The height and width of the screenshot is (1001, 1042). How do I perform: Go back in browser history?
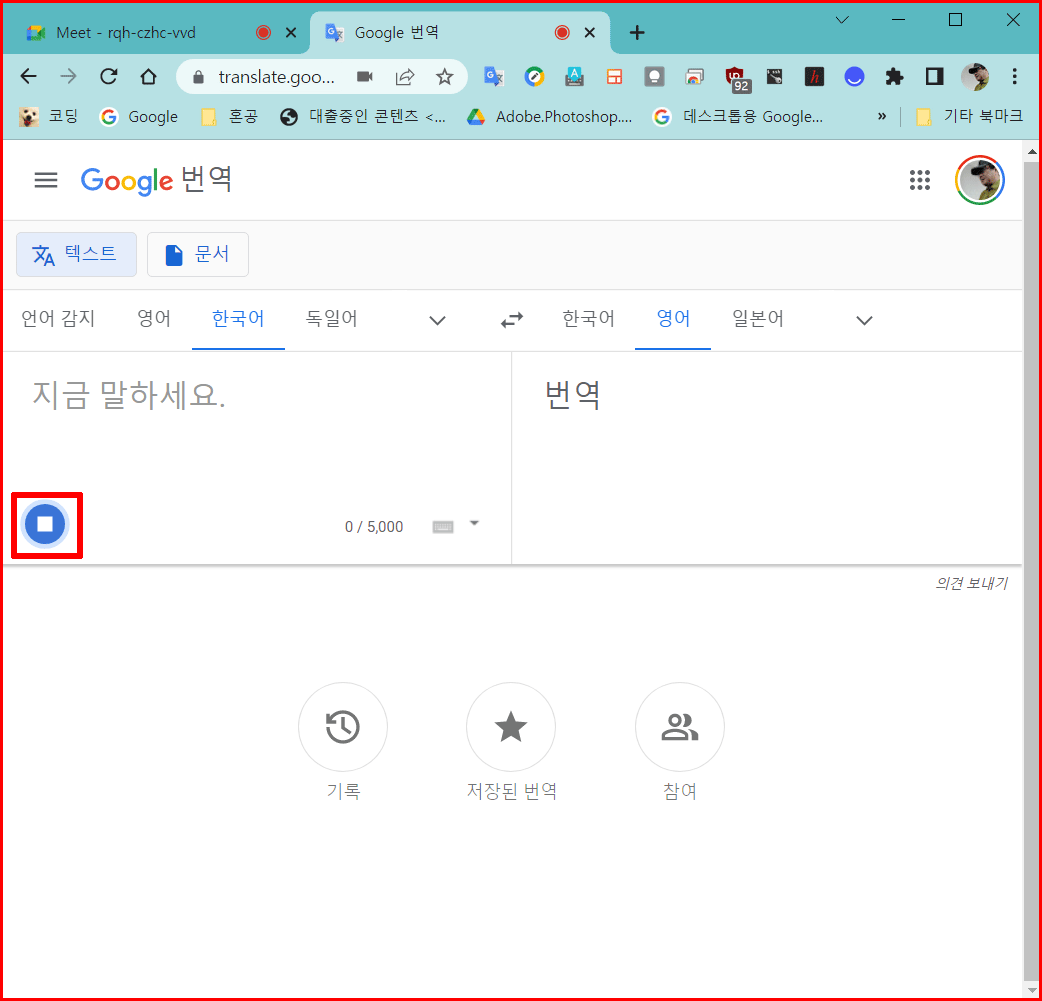click(x=29, y=76)
